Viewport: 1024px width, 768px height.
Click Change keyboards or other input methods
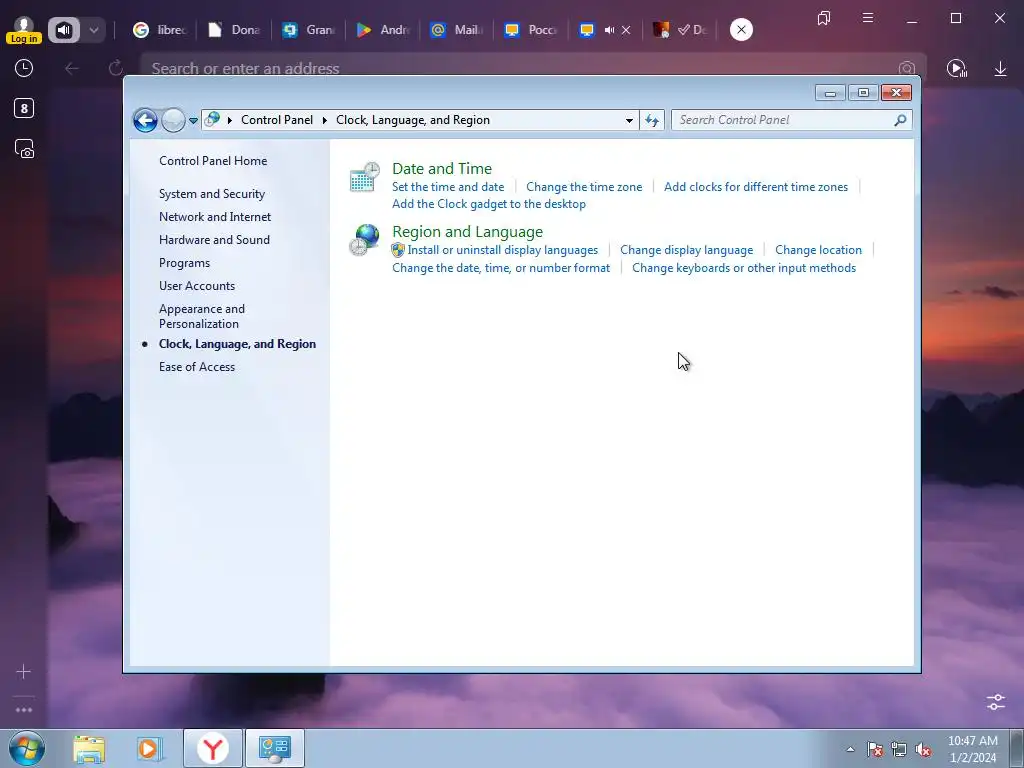pos(744,268)
